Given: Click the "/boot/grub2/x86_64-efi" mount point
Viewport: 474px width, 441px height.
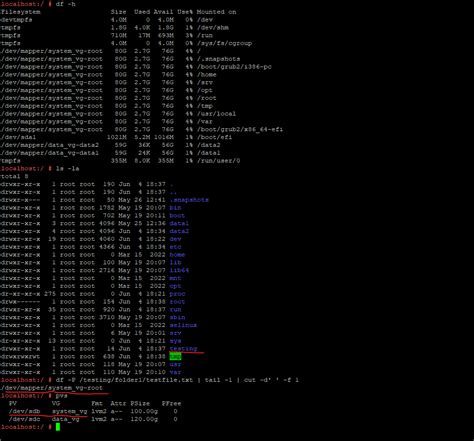Looking at the screenshot, I should point(240,130).
